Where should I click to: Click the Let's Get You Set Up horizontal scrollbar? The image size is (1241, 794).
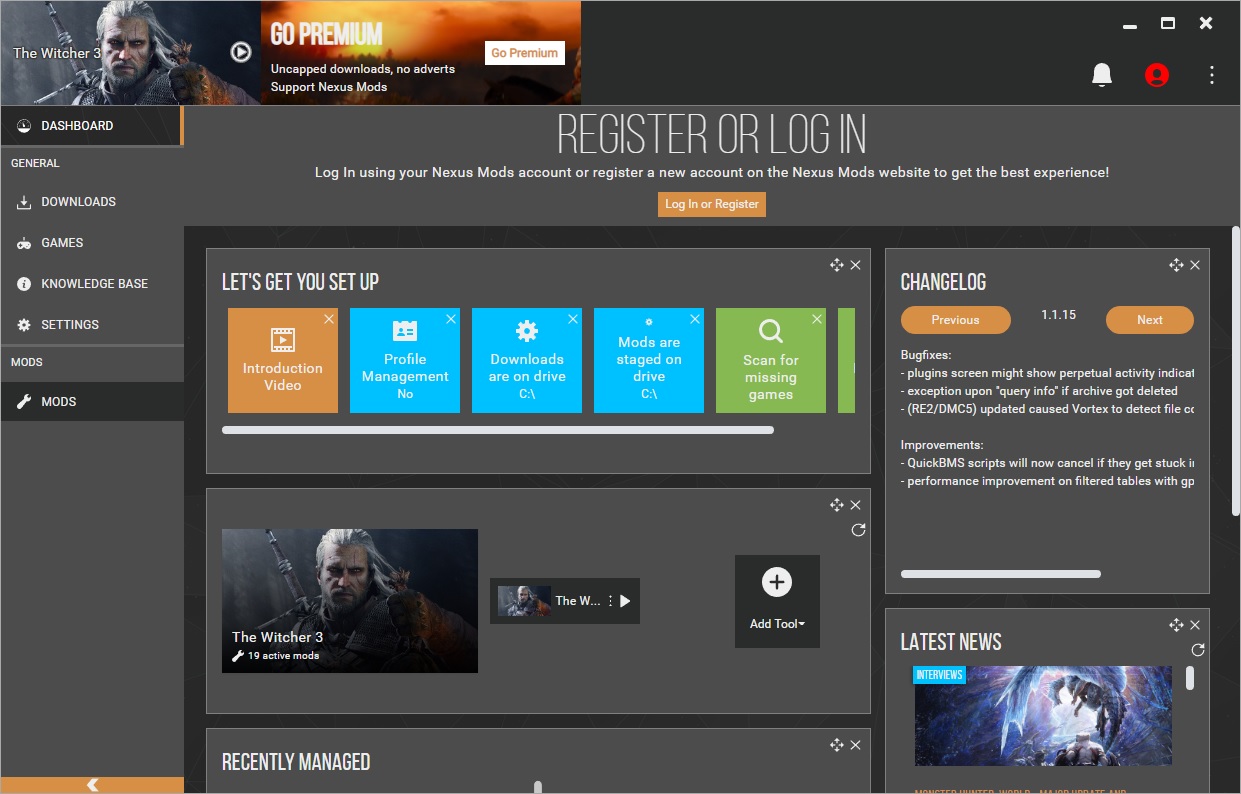point(498,430)
